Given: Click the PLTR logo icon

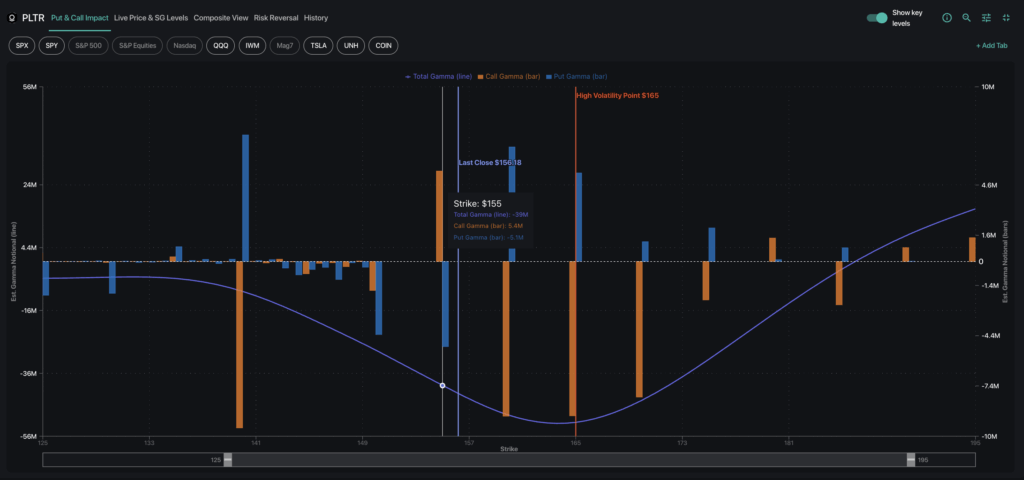Looking at the screenshot, I should (11, 18).
